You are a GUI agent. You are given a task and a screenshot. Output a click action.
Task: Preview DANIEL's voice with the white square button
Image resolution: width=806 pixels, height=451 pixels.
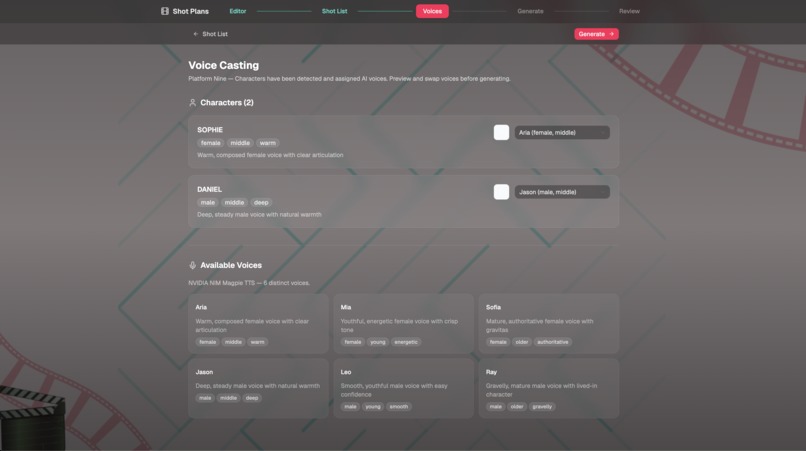pyautogui.click(x=501, y=192)
